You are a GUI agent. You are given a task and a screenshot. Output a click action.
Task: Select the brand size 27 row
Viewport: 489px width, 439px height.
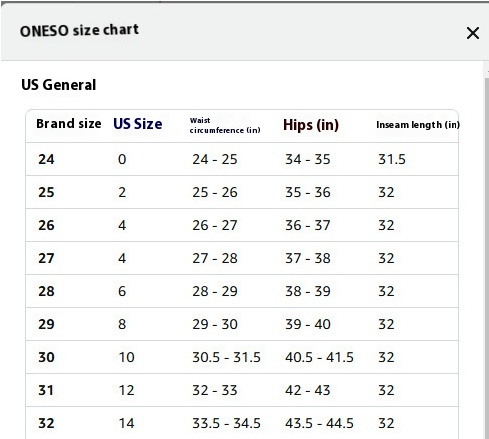(242, 258)
